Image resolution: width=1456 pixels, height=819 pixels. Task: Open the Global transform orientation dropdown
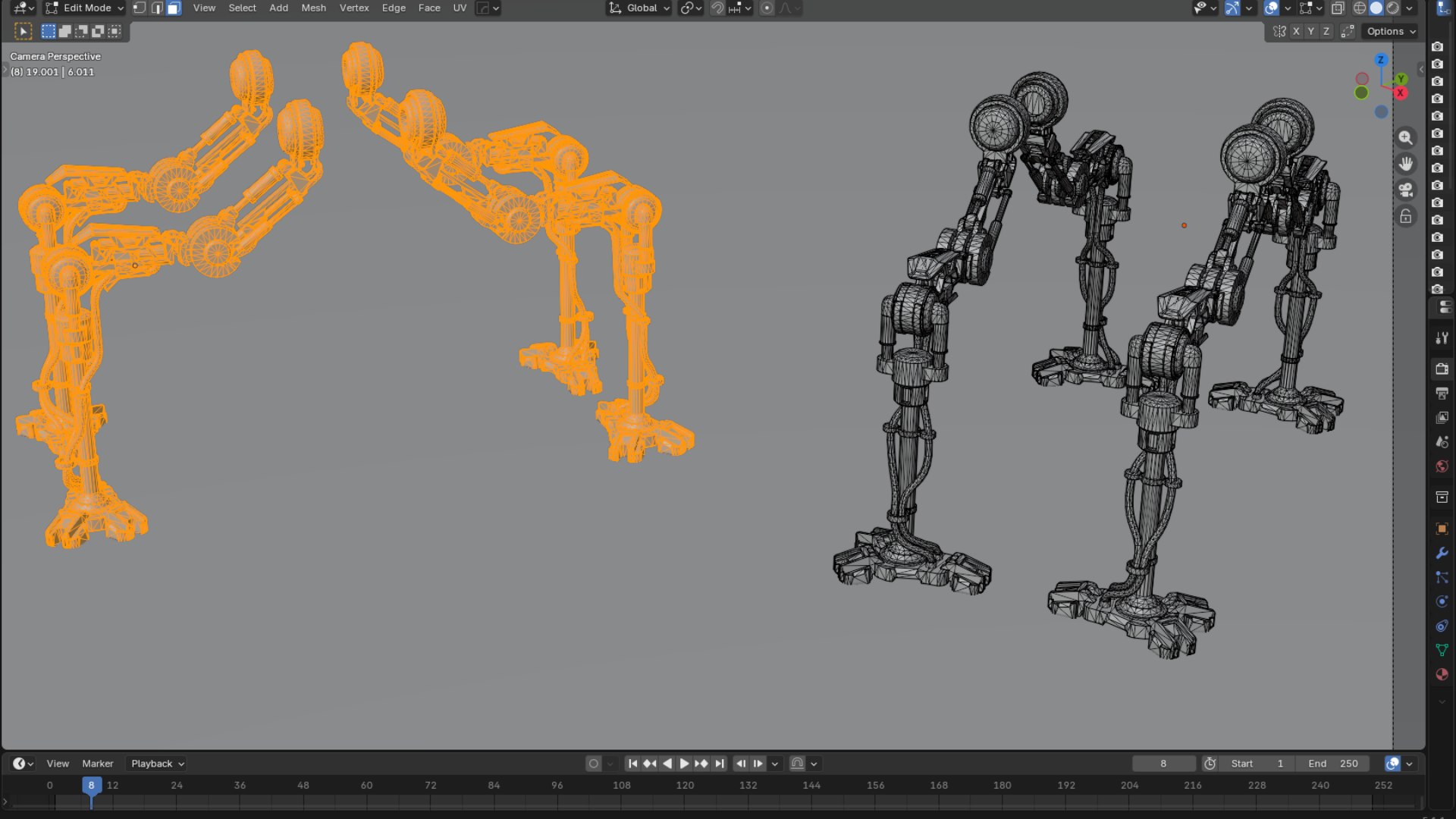coord(639,8)
